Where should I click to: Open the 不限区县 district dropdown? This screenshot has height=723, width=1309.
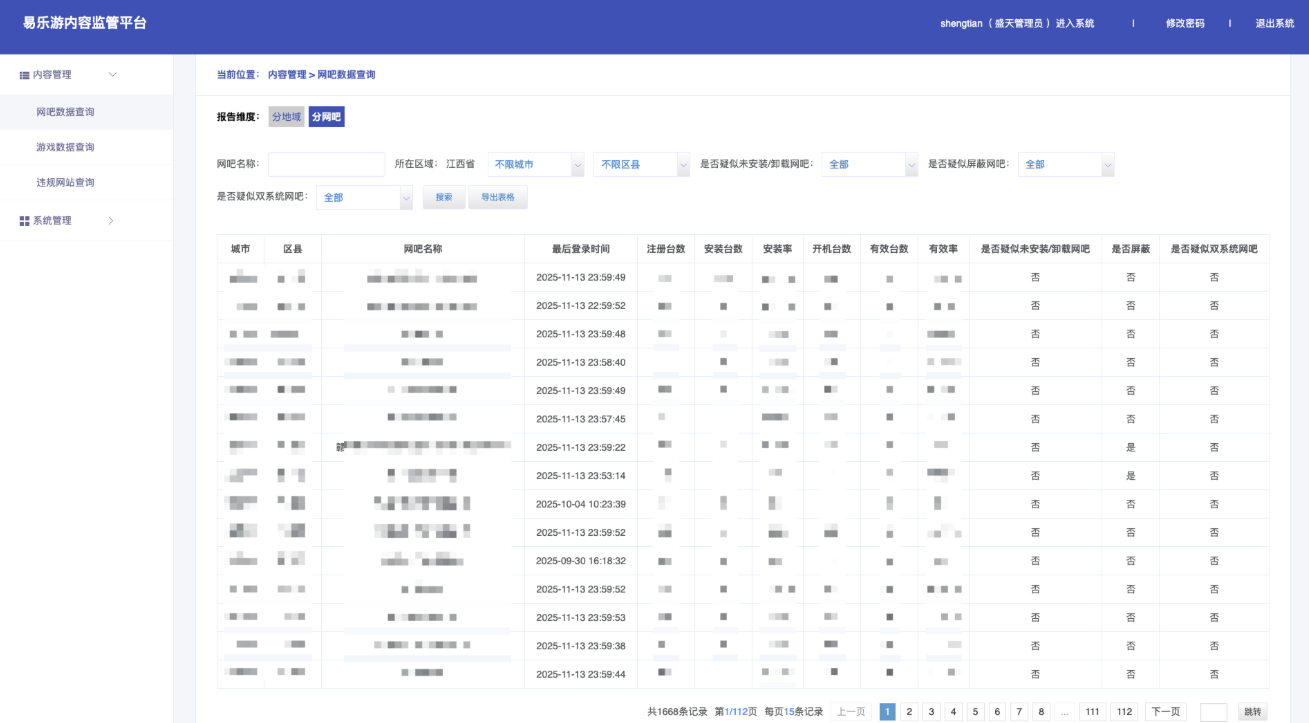[641, 165]
